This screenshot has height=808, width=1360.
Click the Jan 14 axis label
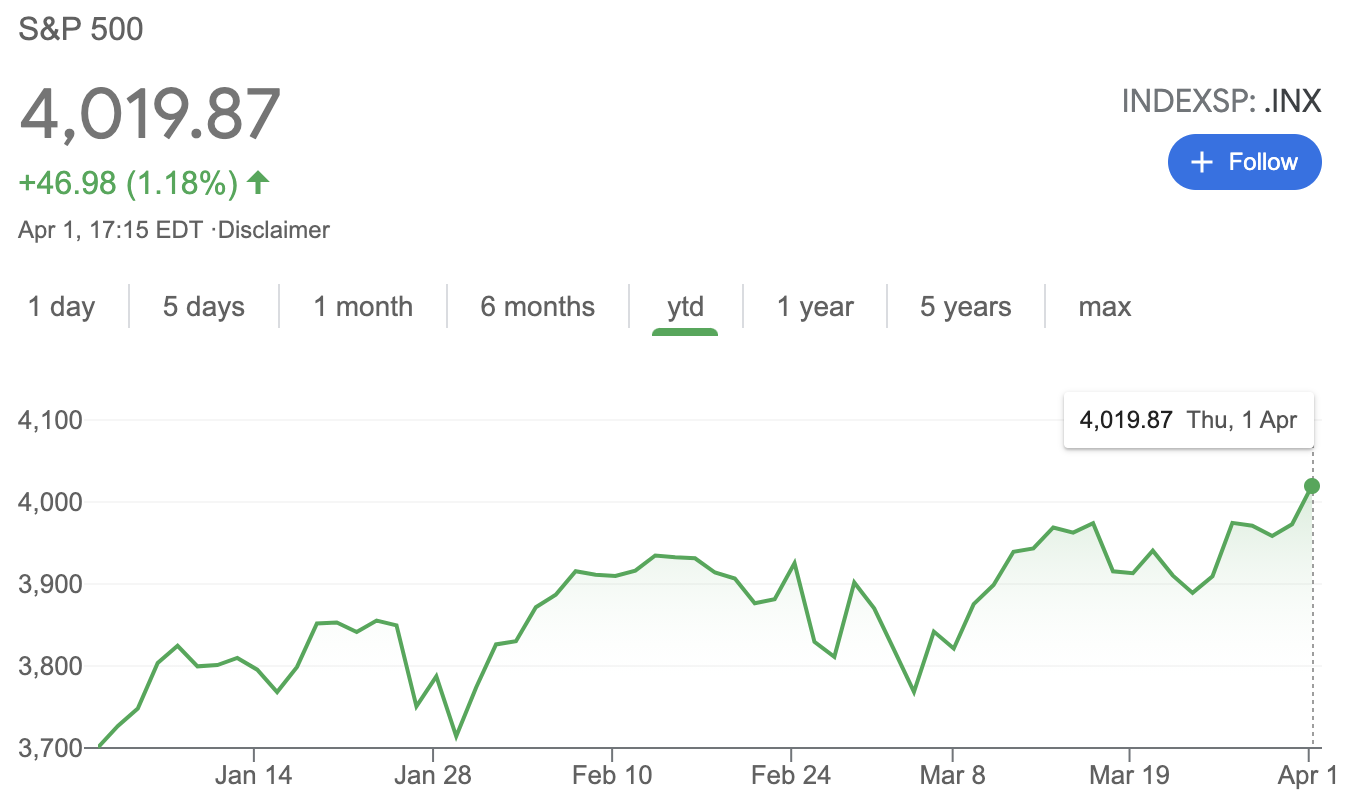[x=254, y=776]
